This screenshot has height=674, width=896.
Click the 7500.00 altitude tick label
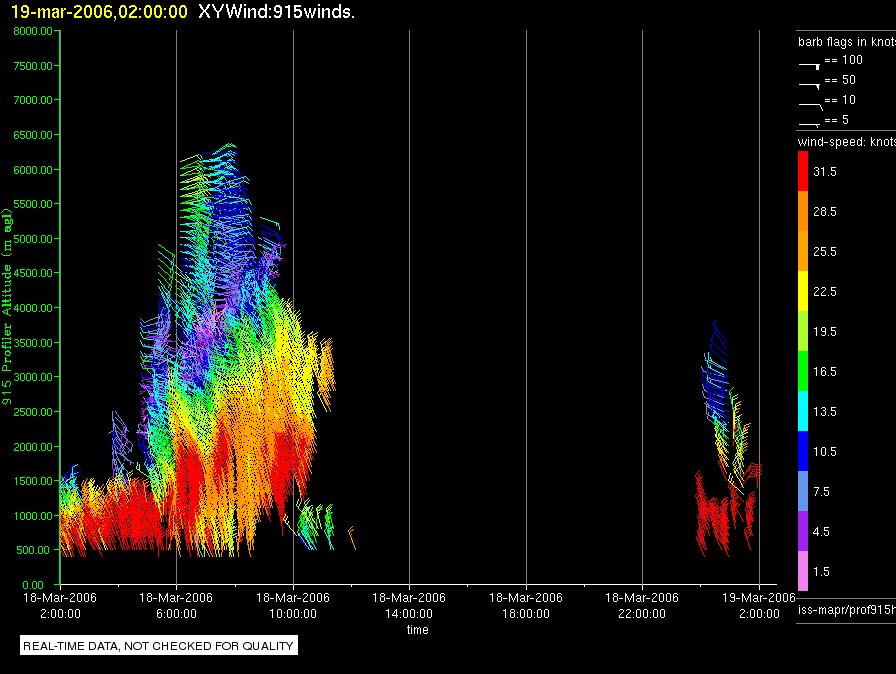point(33,66)
